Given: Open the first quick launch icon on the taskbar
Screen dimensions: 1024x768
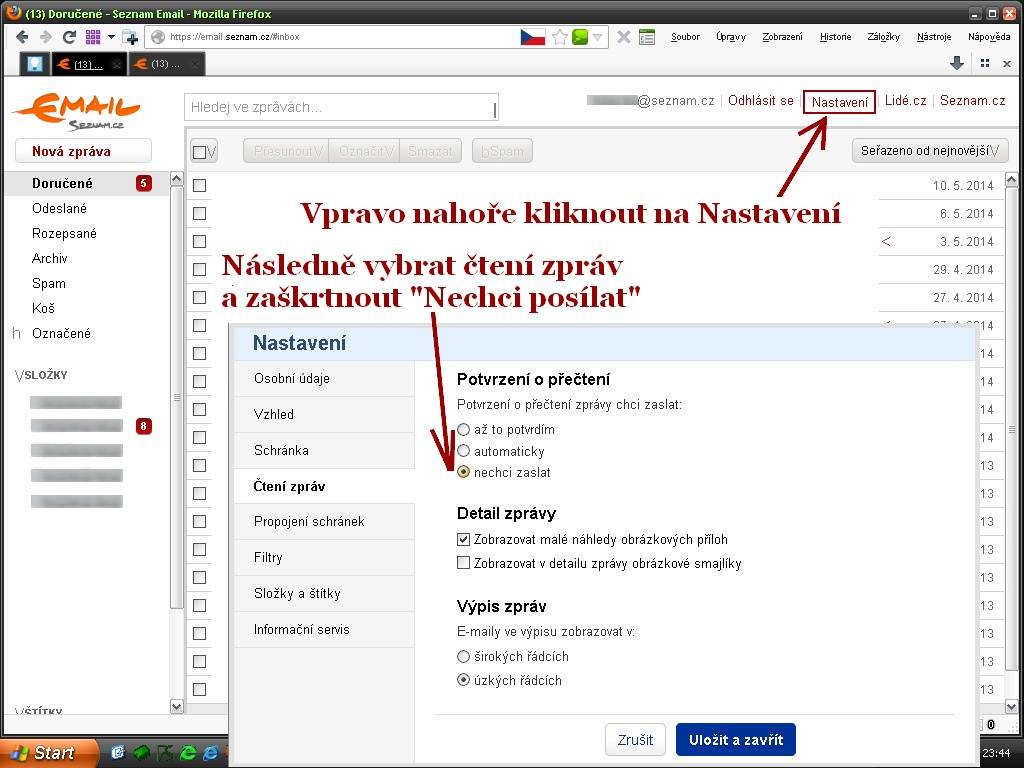Looking at the screenshot, I should coord(118,753).
